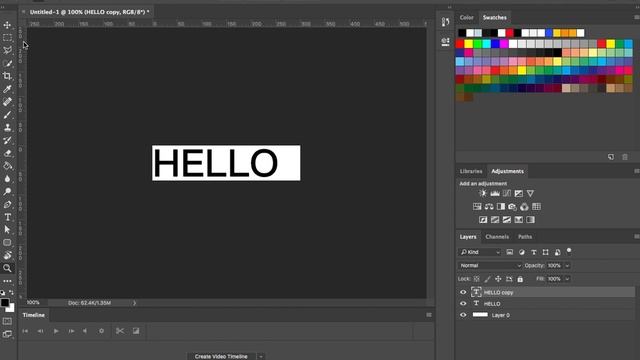Add a Color Lookup adjustment
This screenshot has width=640, height=360.
pyautogui.click(x=536, y=207)
